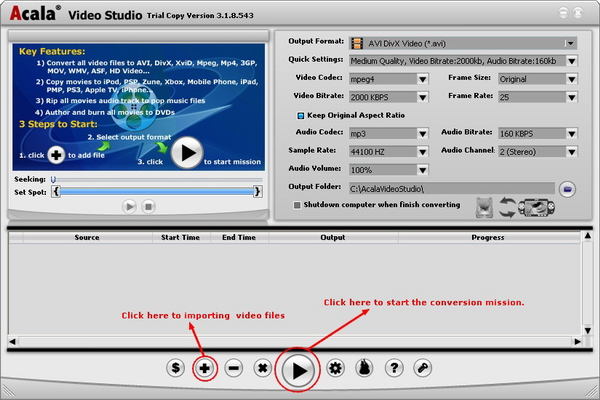The width and height of the screenshot is (600, 400).
Task: Click the file list scroll up arrow
Action: pos(588,236)
